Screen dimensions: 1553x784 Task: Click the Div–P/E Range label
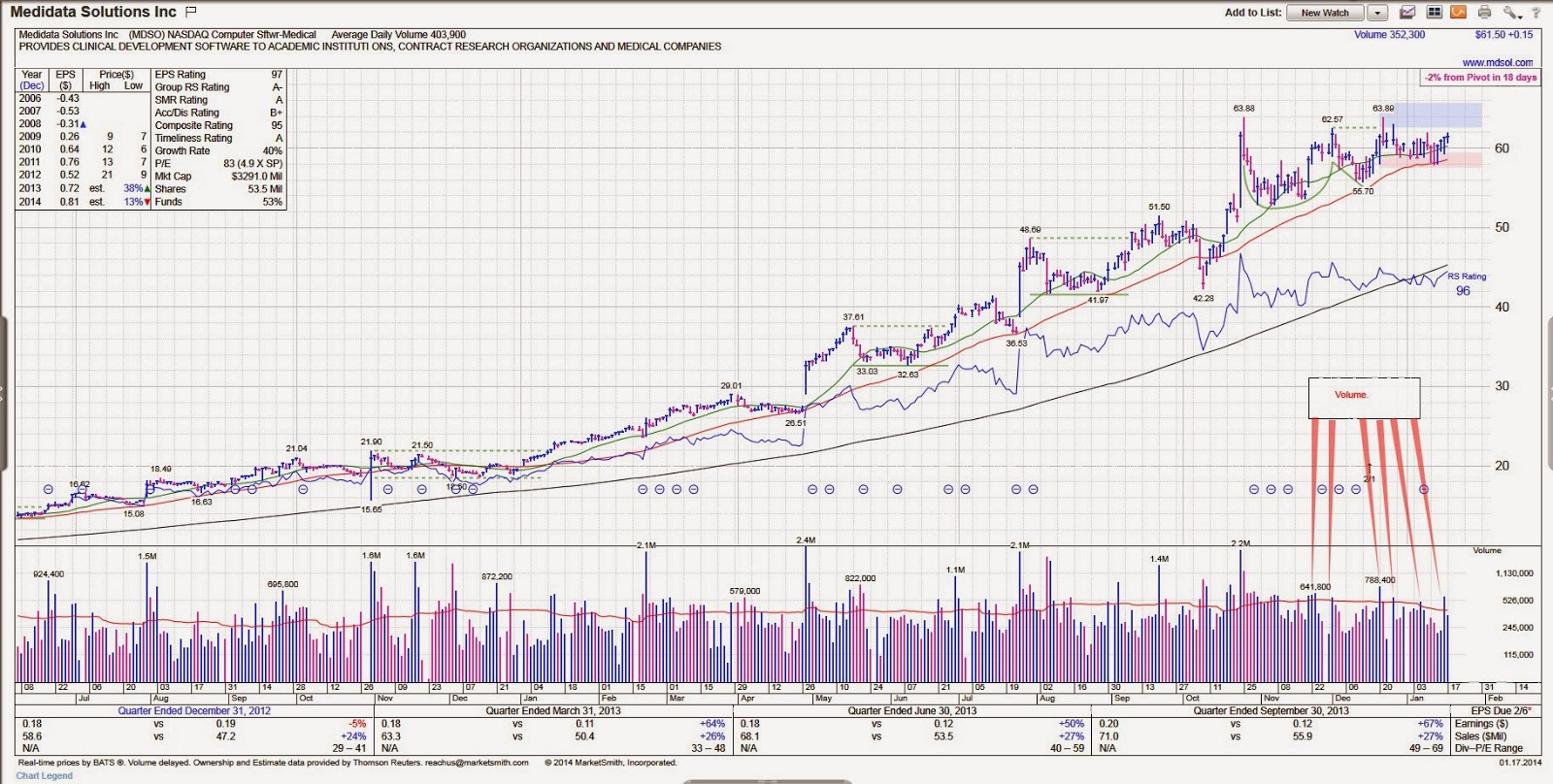tap(1489, 748)
